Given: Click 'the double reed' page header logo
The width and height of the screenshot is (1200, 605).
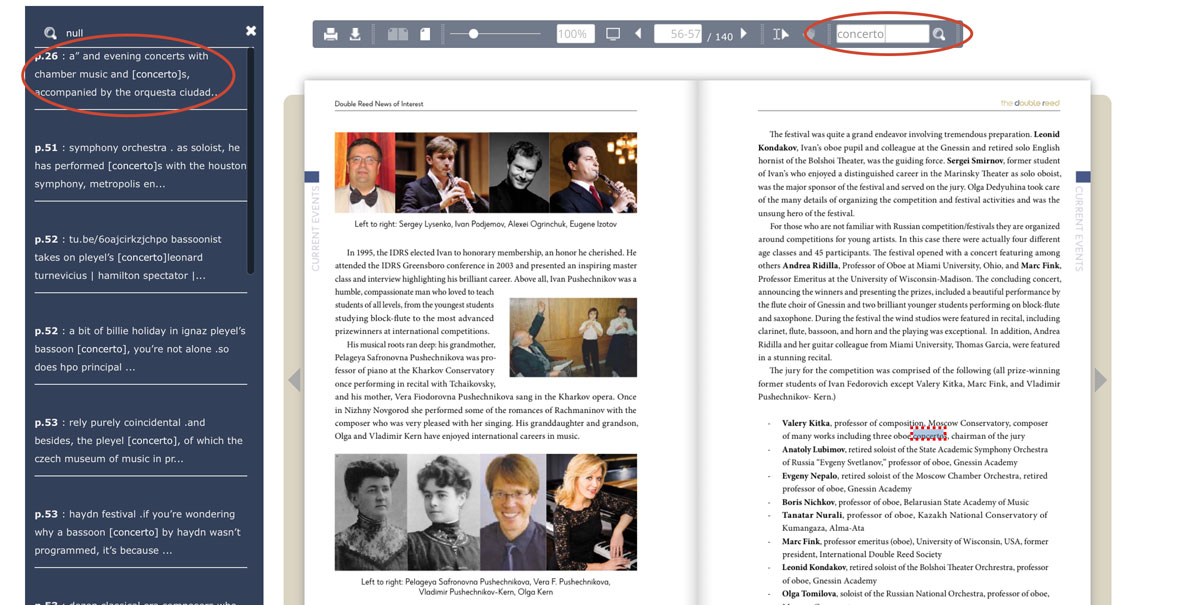Looking at the screenshot, I should pyautogui.click(x=1030, y=103).
